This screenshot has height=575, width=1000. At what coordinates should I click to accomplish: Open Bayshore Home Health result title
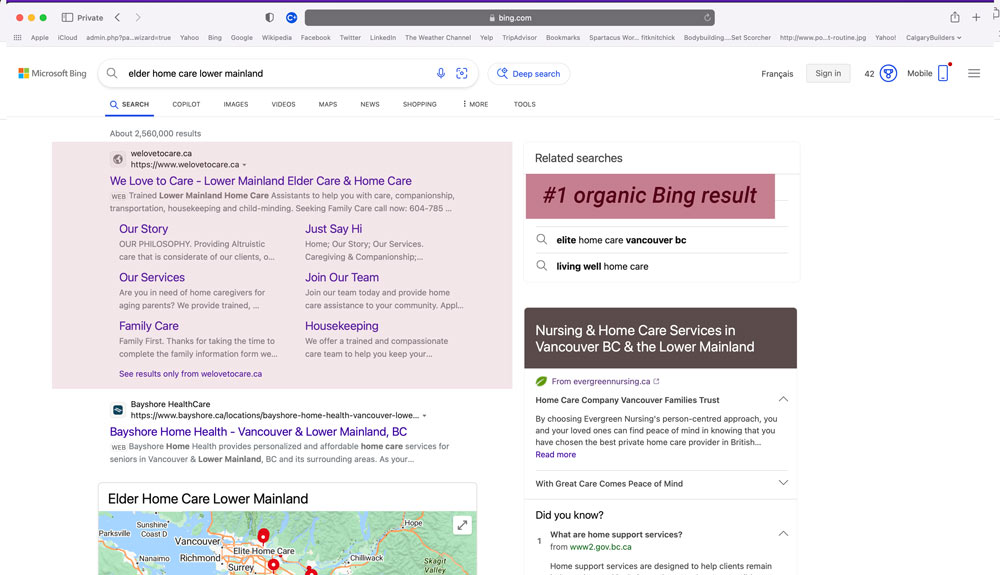point(258,432)
